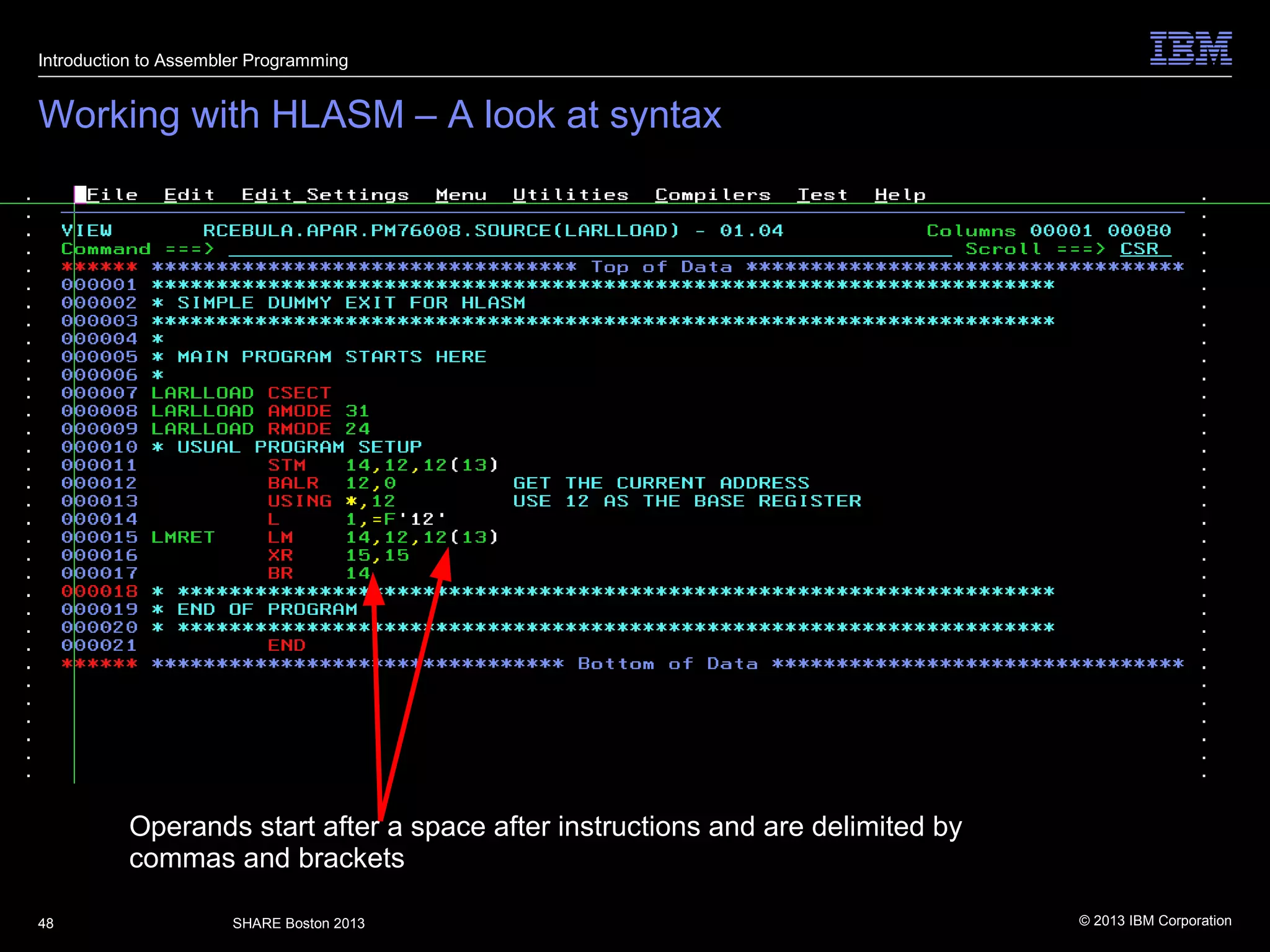Click the version number 01.04
Image resolution: width=1270 pixels, height=952 pixels.
[x=752, y=231]
